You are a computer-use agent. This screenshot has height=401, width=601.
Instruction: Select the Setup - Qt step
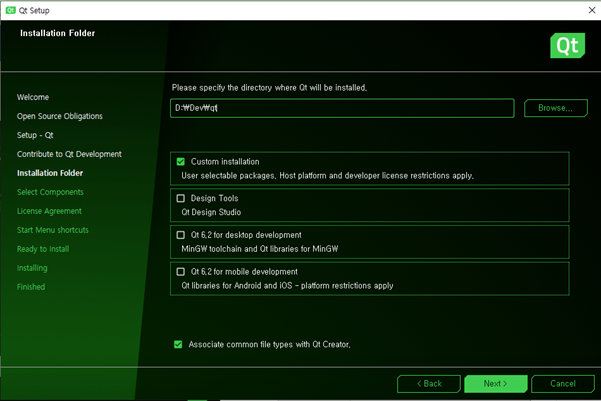tap(35, 135)
